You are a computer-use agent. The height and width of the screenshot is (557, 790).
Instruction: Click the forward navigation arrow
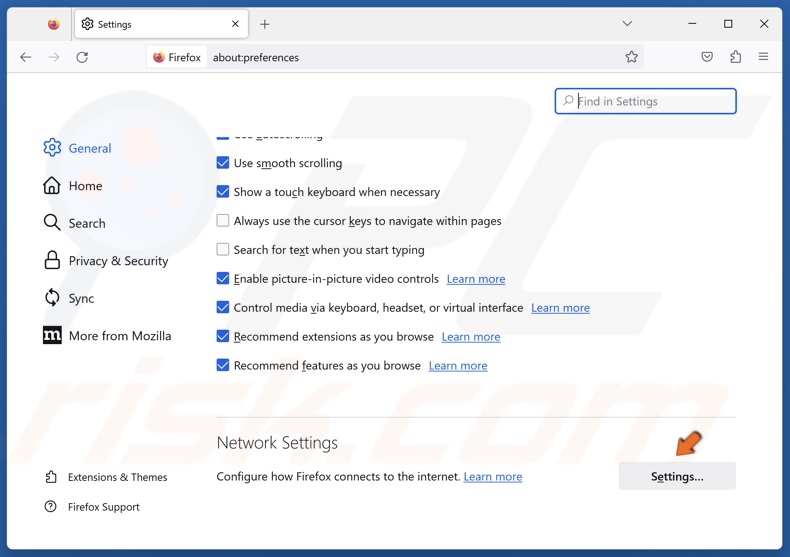click(53, 57)
